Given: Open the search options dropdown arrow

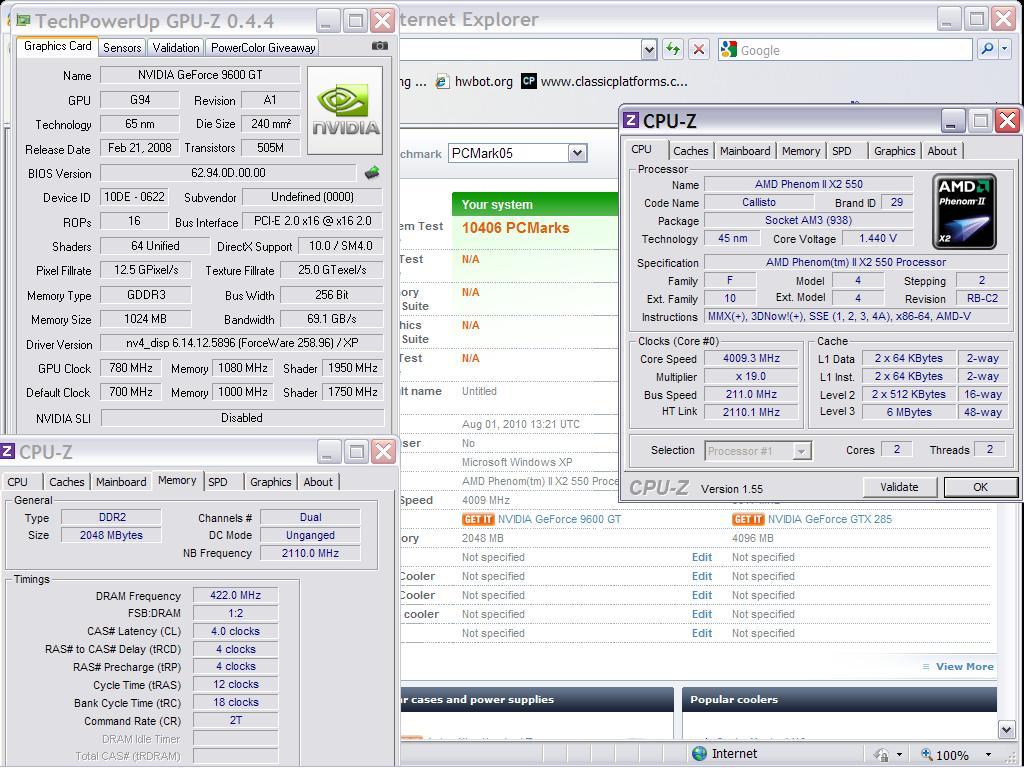Looking at the screenshot, I should [1004, 49].
